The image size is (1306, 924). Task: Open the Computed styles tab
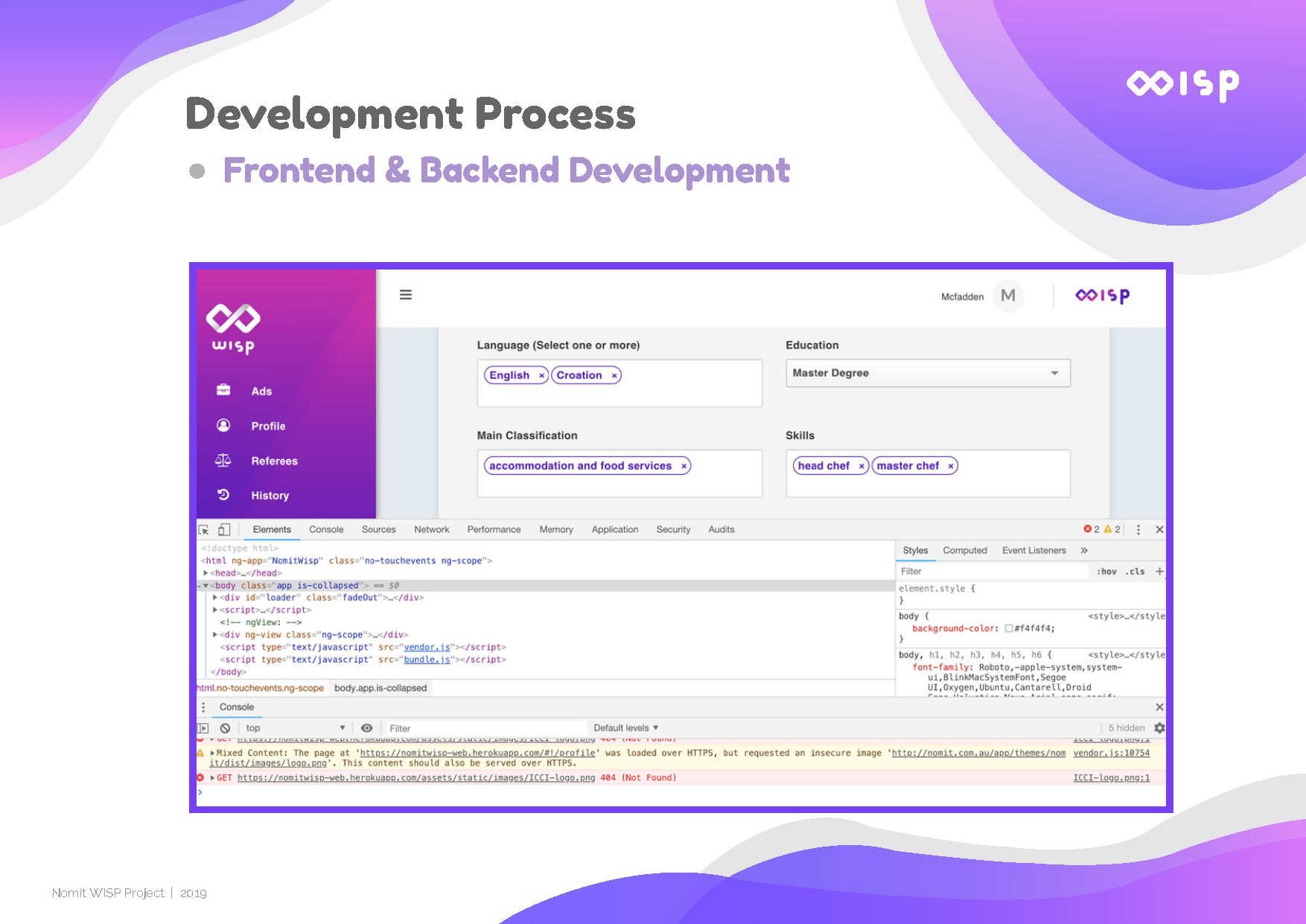(x=964, y=550)
